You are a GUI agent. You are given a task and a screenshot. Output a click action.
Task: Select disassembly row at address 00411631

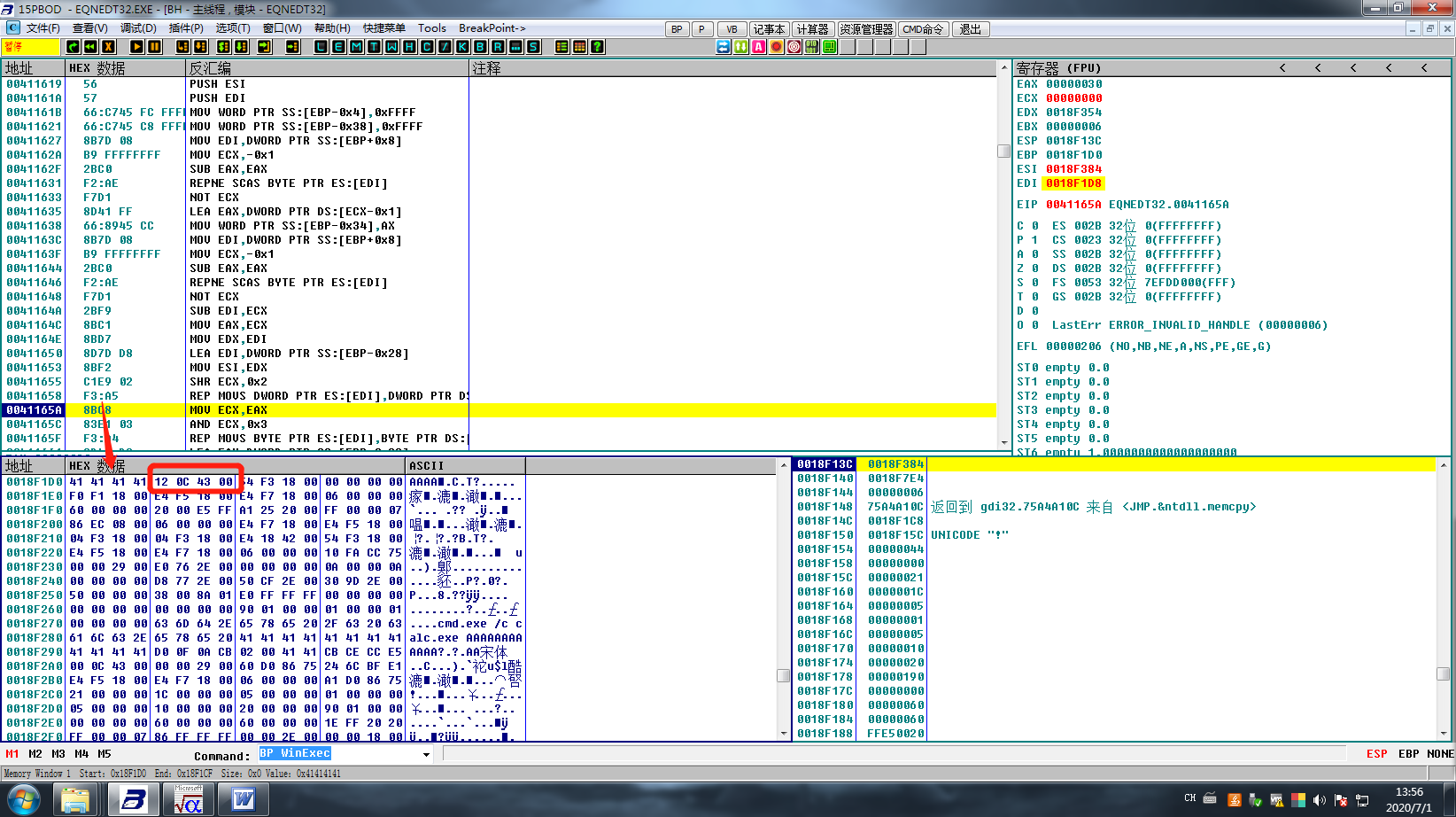500,183
